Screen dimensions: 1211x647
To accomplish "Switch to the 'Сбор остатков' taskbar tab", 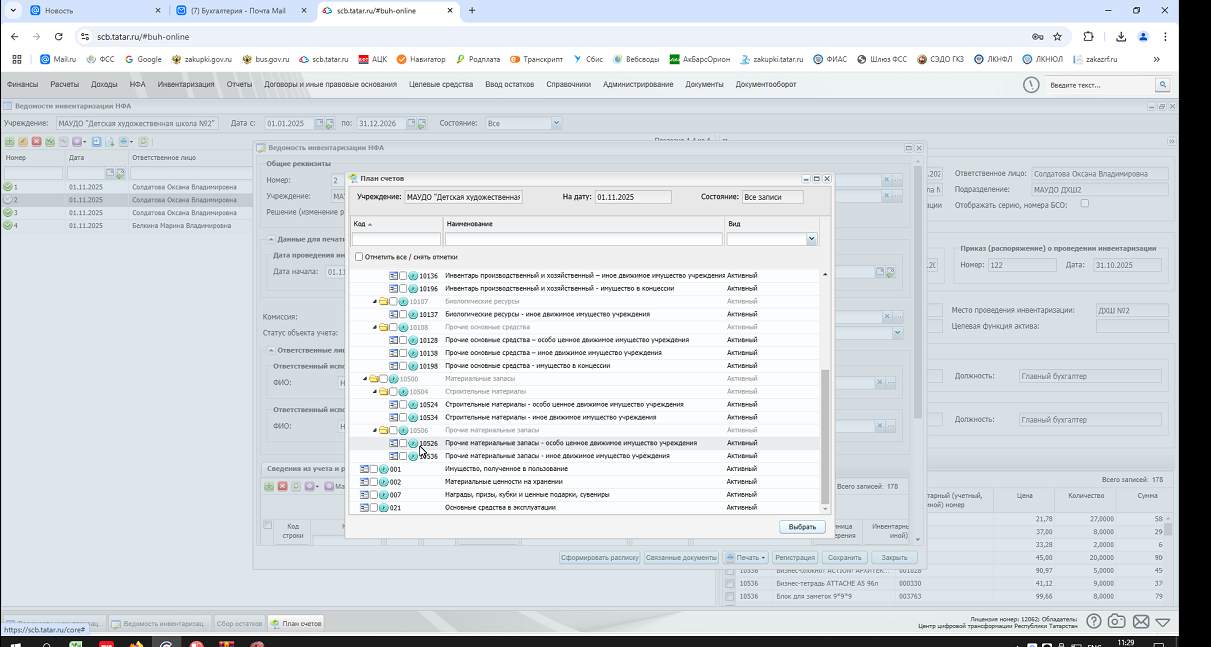I will click(239, 623).
